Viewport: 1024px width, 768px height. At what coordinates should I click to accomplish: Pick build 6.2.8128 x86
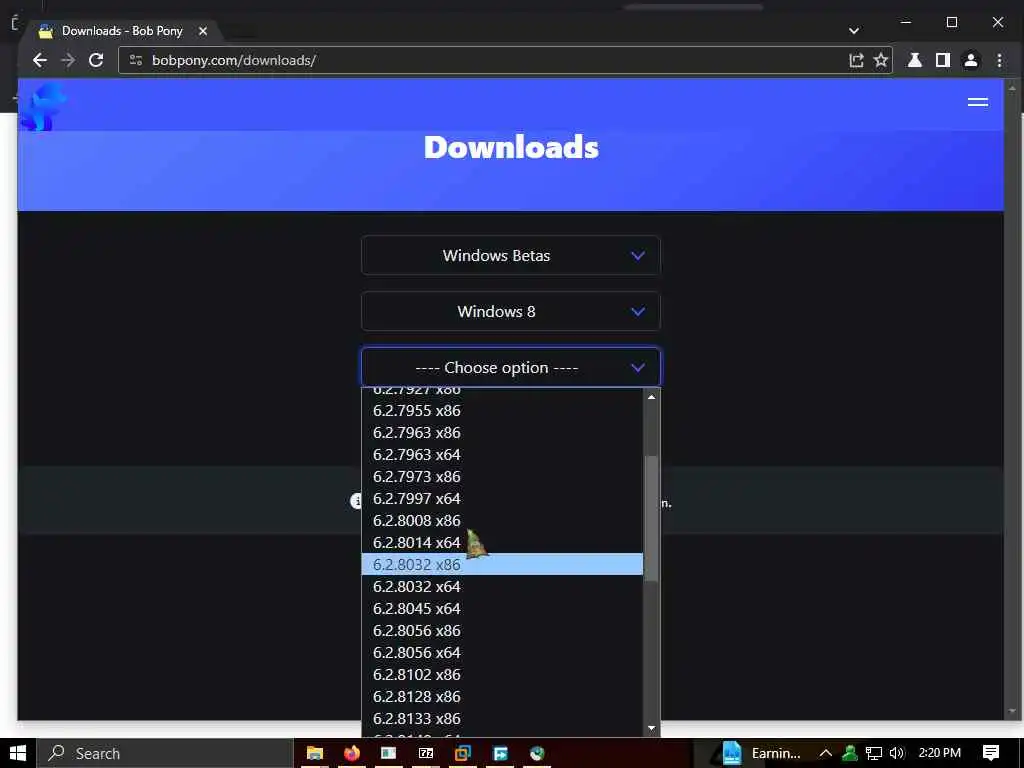502,697
